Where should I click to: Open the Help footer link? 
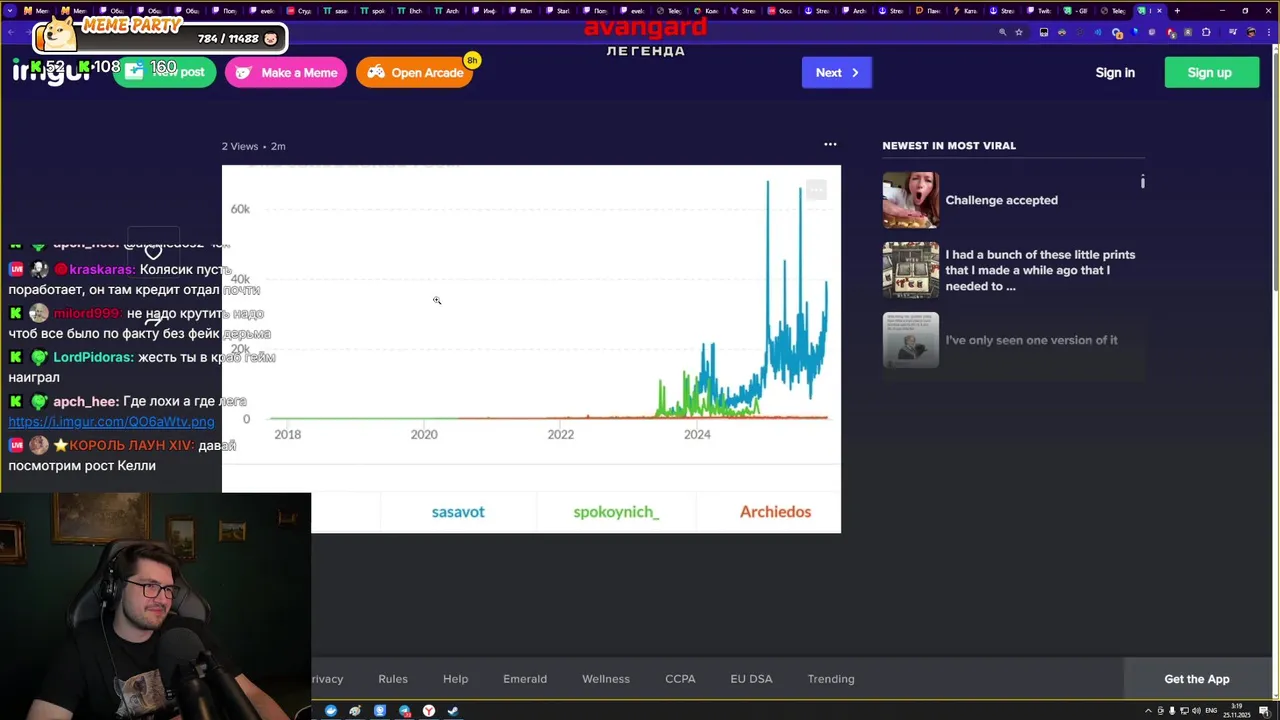[x=455, y=679]
